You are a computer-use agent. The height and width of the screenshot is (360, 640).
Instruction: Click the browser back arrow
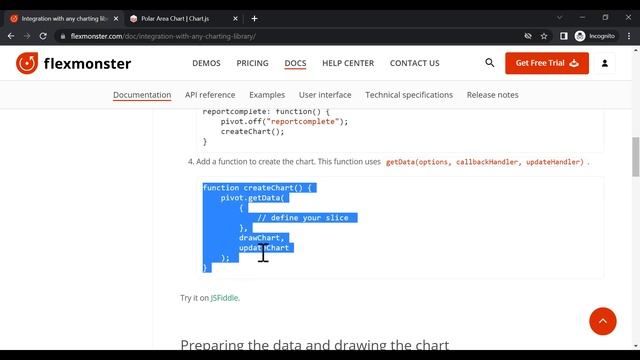click(x=11, y=36)
